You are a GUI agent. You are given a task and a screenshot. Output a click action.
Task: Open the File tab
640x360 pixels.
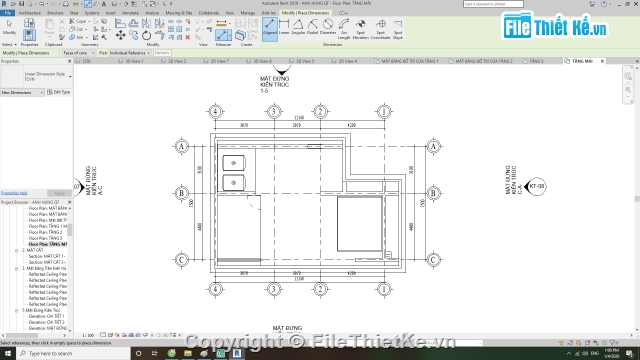coord(7,13)
